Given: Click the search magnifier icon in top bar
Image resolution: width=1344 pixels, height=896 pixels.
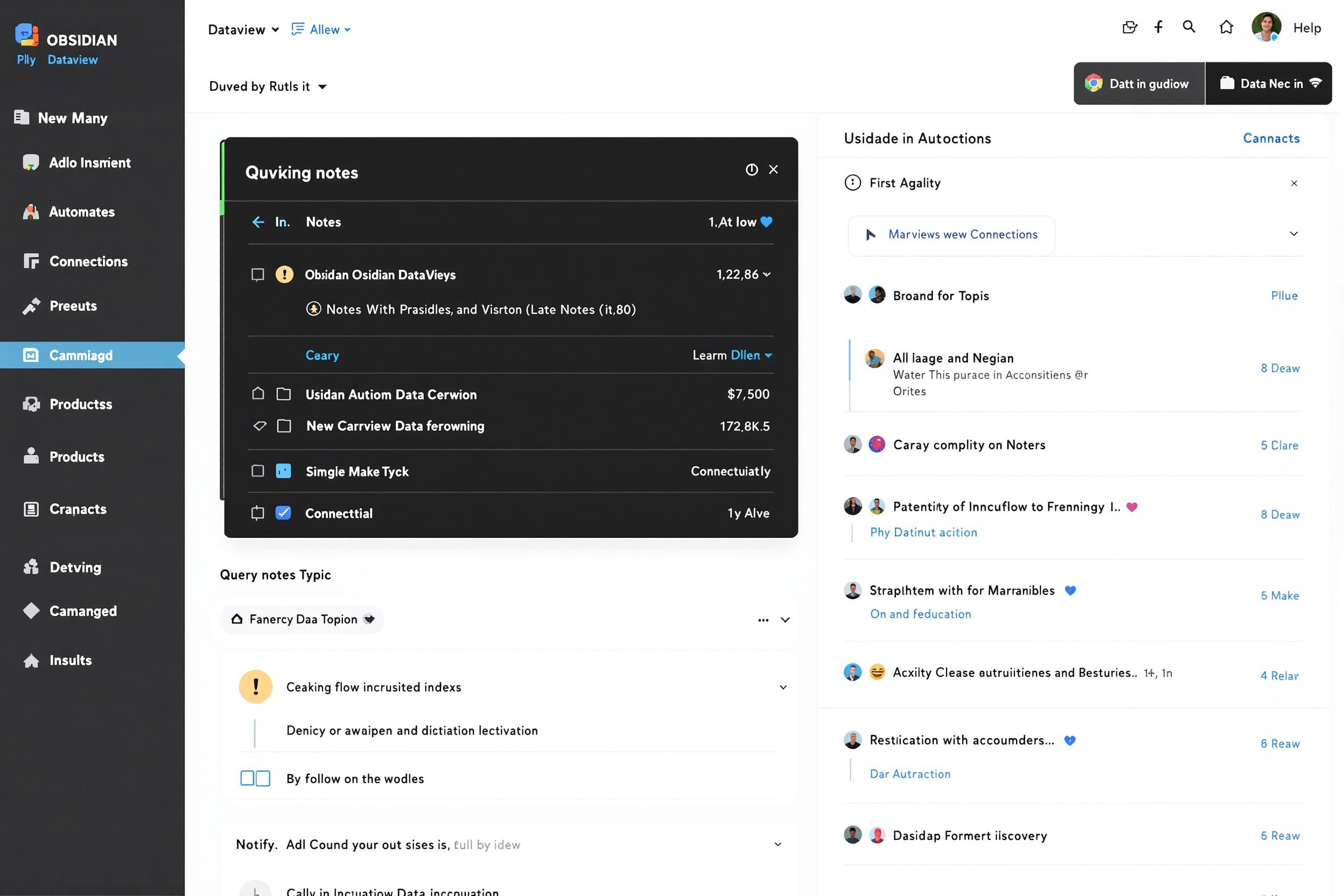Looking at the screenshot, I should coord(1188,27).
